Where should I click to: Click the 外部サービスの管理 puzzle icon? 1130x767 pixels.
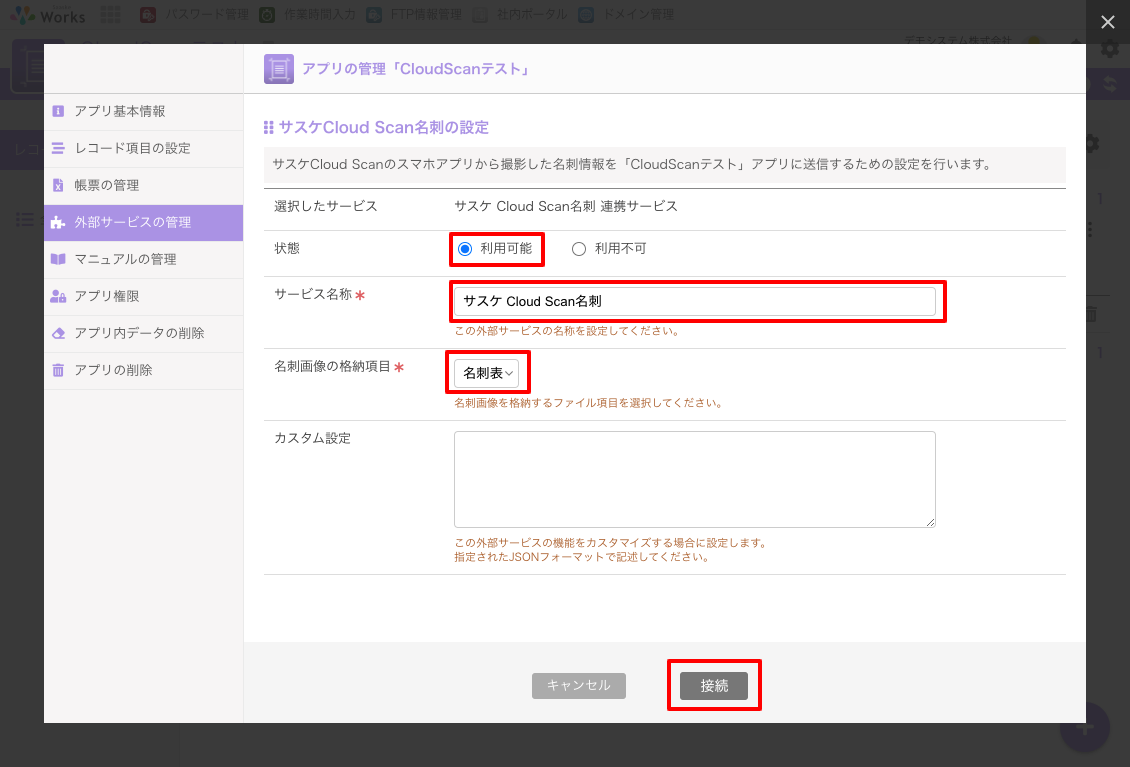point(58,222)
